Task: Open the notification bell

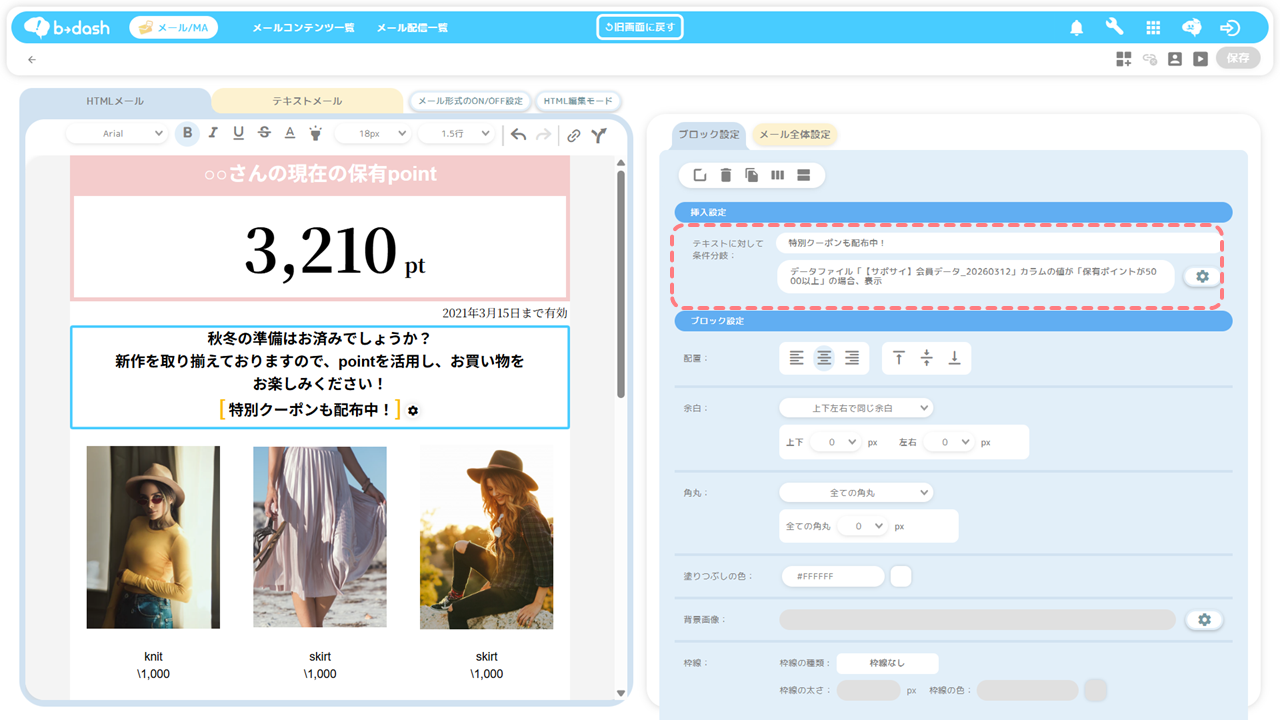Action: (x=1076, y=28)
